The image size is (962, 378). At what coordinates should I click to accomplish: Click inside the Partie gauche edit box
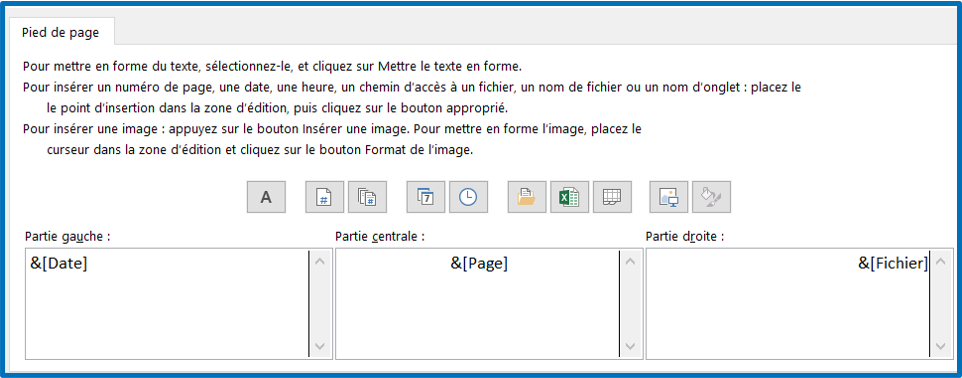[x=167, y=304]
